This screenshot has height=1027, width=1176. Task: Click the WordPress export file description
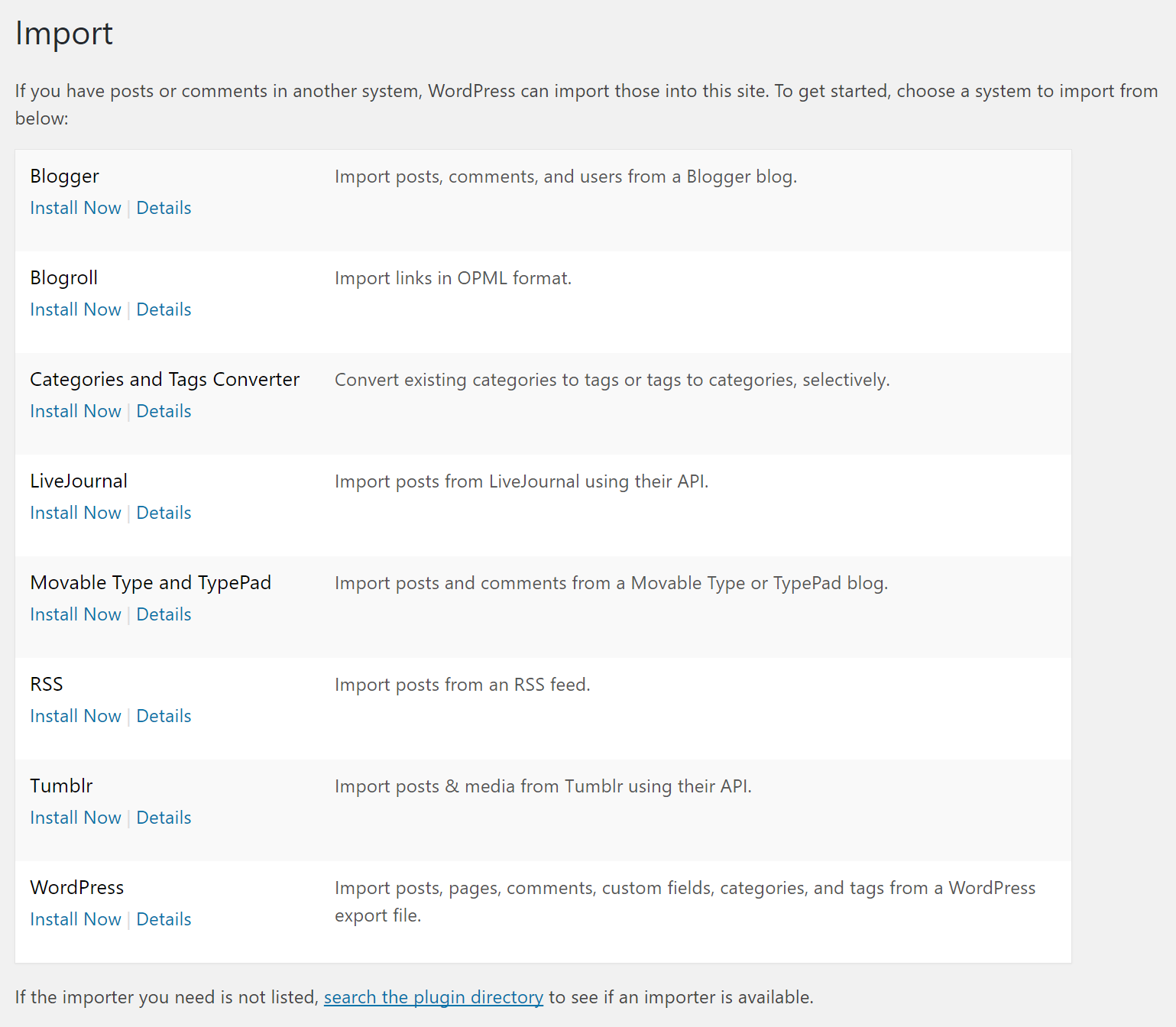pos(685,902)
